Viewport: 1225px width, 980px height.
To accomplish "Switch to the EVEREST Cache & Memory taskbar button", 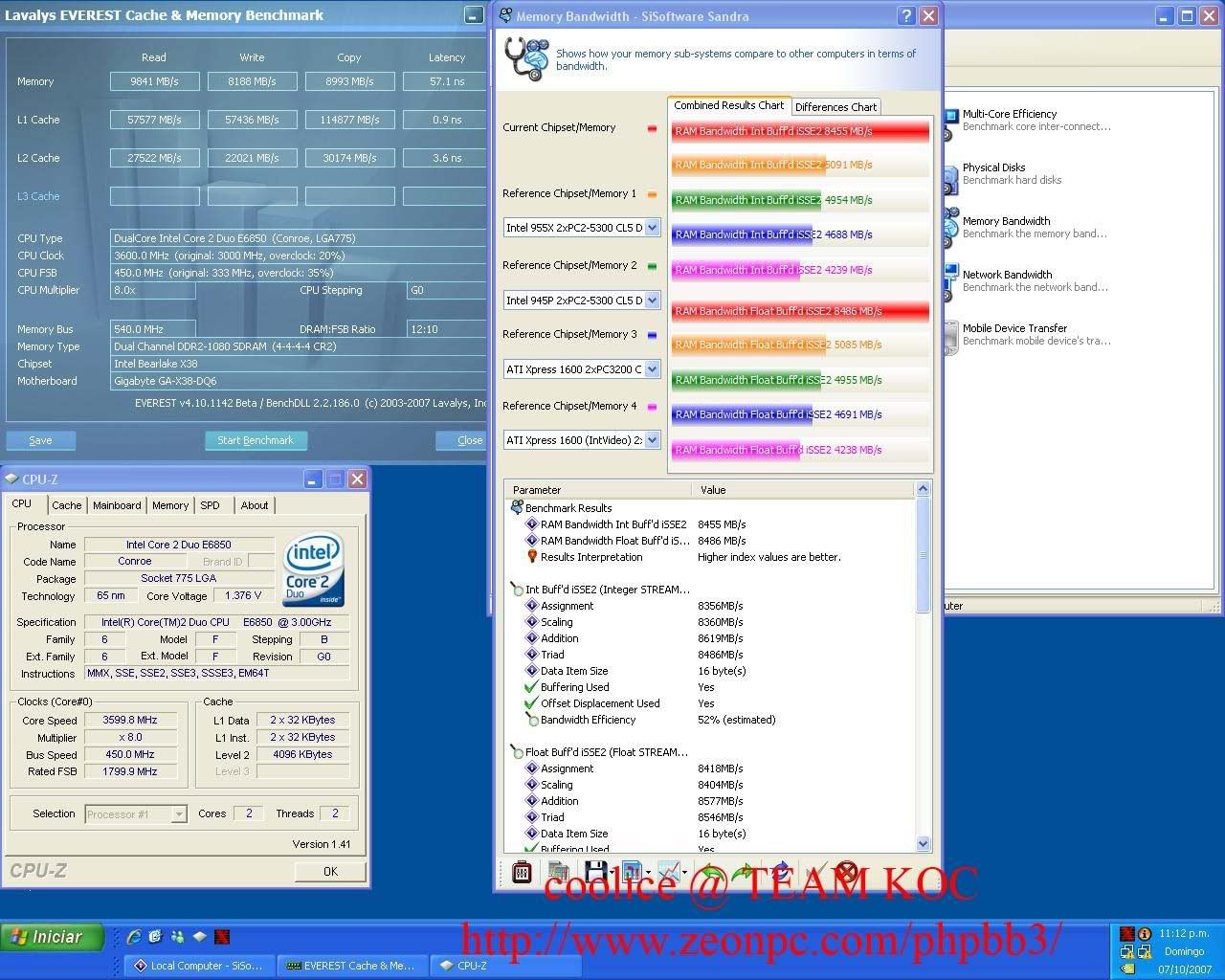I will pos(352,966).
